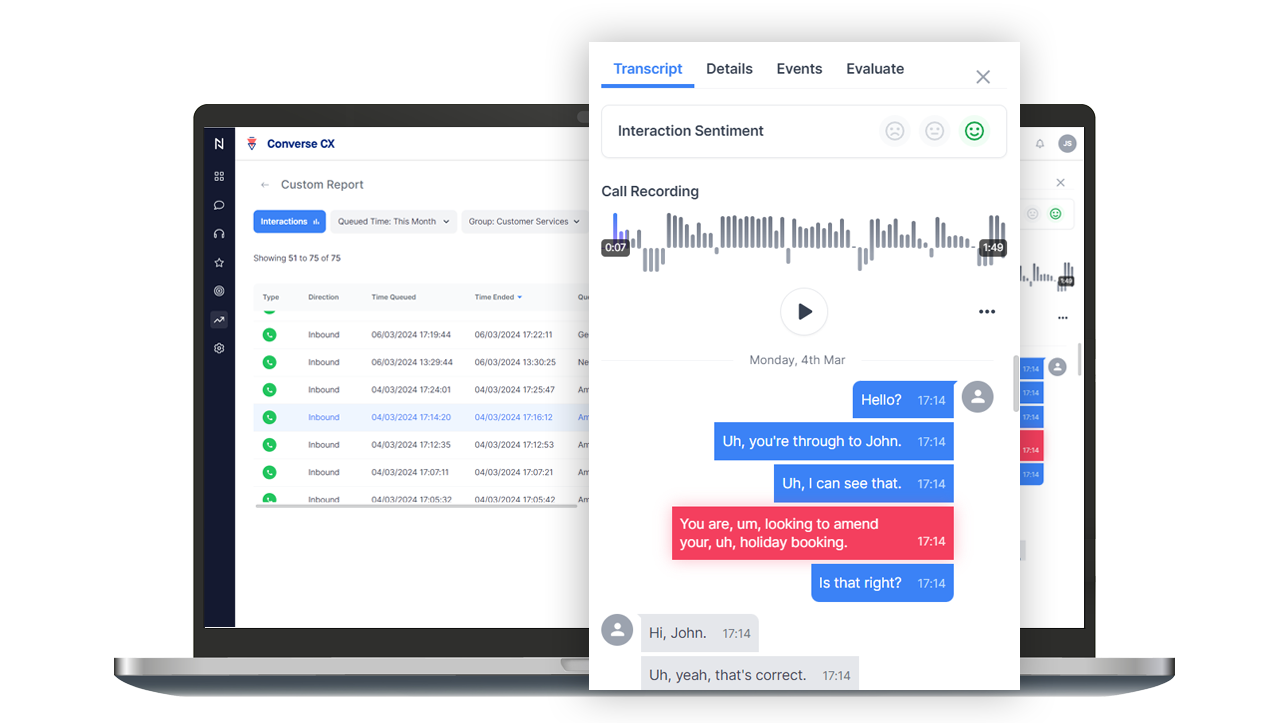
Task: Select the headset interactions icon in sidebar
Action: point(219,233)
